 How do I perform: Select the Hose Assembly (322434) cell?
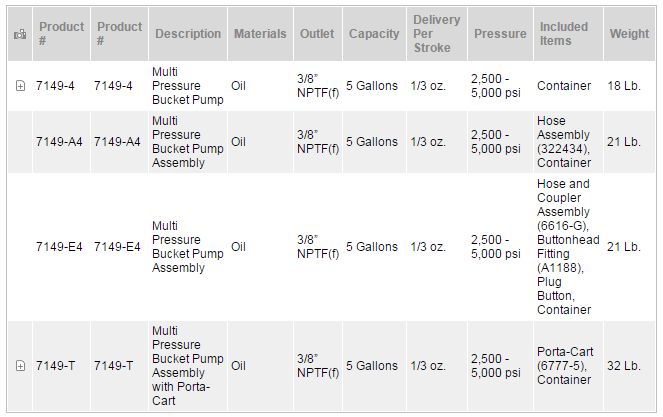(565, 142)
